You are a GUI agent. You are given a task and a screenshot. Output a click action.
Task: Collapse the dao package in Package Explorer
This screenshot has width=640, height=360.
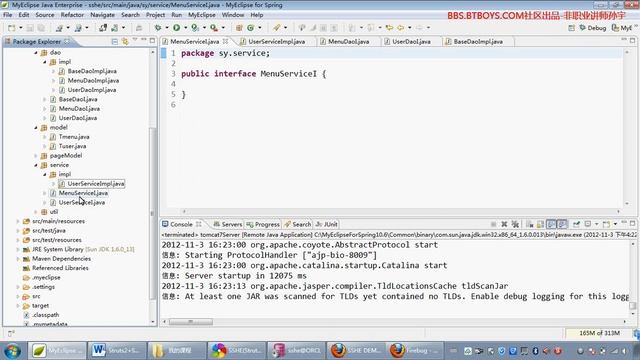click(36, 53)
